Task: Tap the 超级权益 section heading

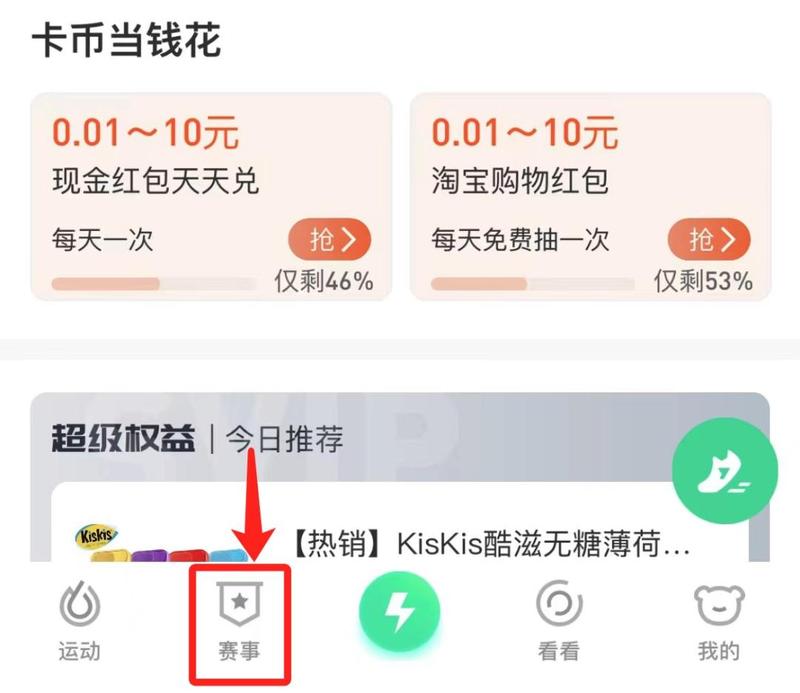Action: [x=123, y=439]
